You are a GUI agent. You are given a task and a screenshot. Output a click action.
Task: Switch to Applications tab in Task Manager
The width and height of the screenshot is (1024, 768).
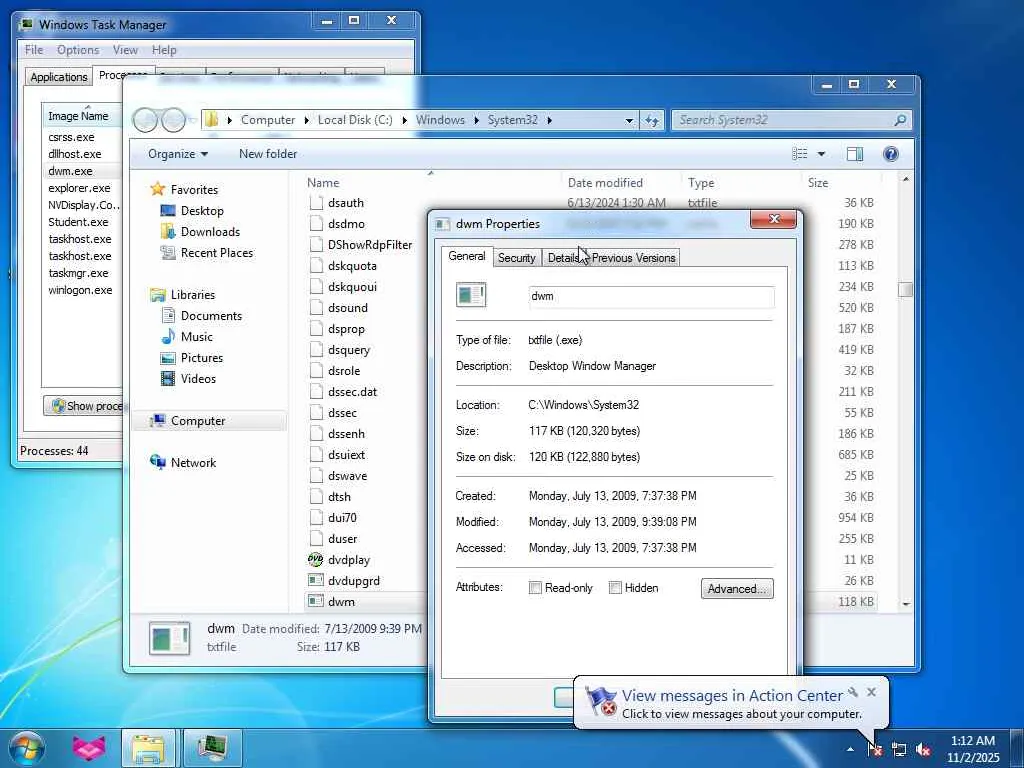pyautogui.click(x=59, y=76)
